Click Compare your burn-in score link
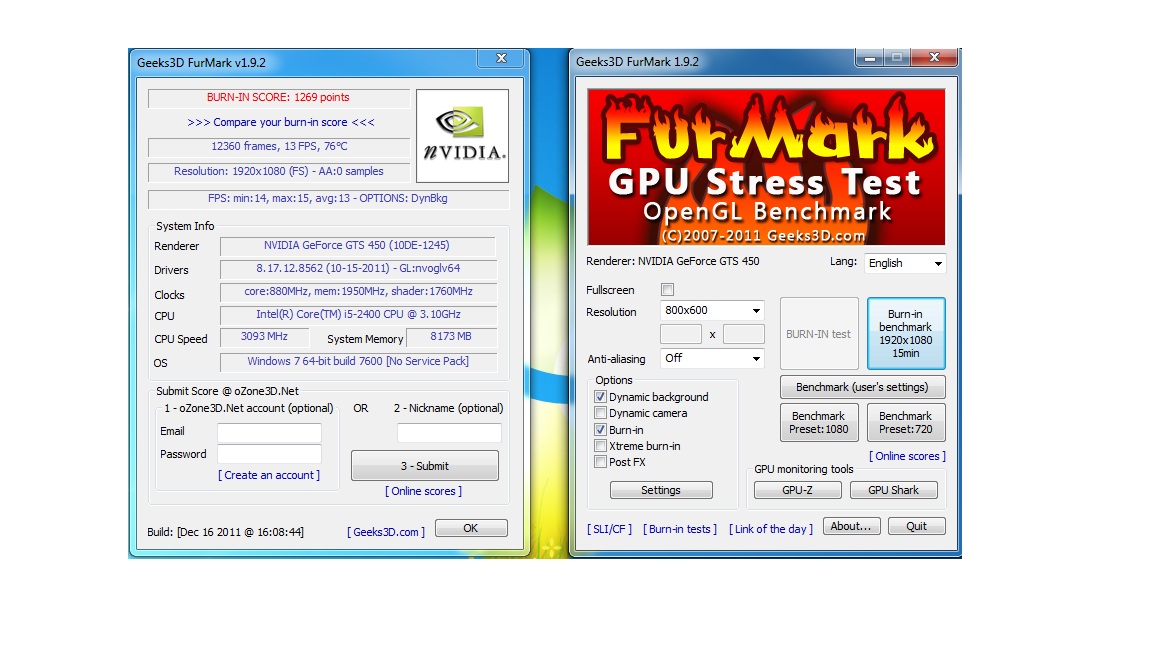This screenshot has width=1152, height=648. click(281, 122)
